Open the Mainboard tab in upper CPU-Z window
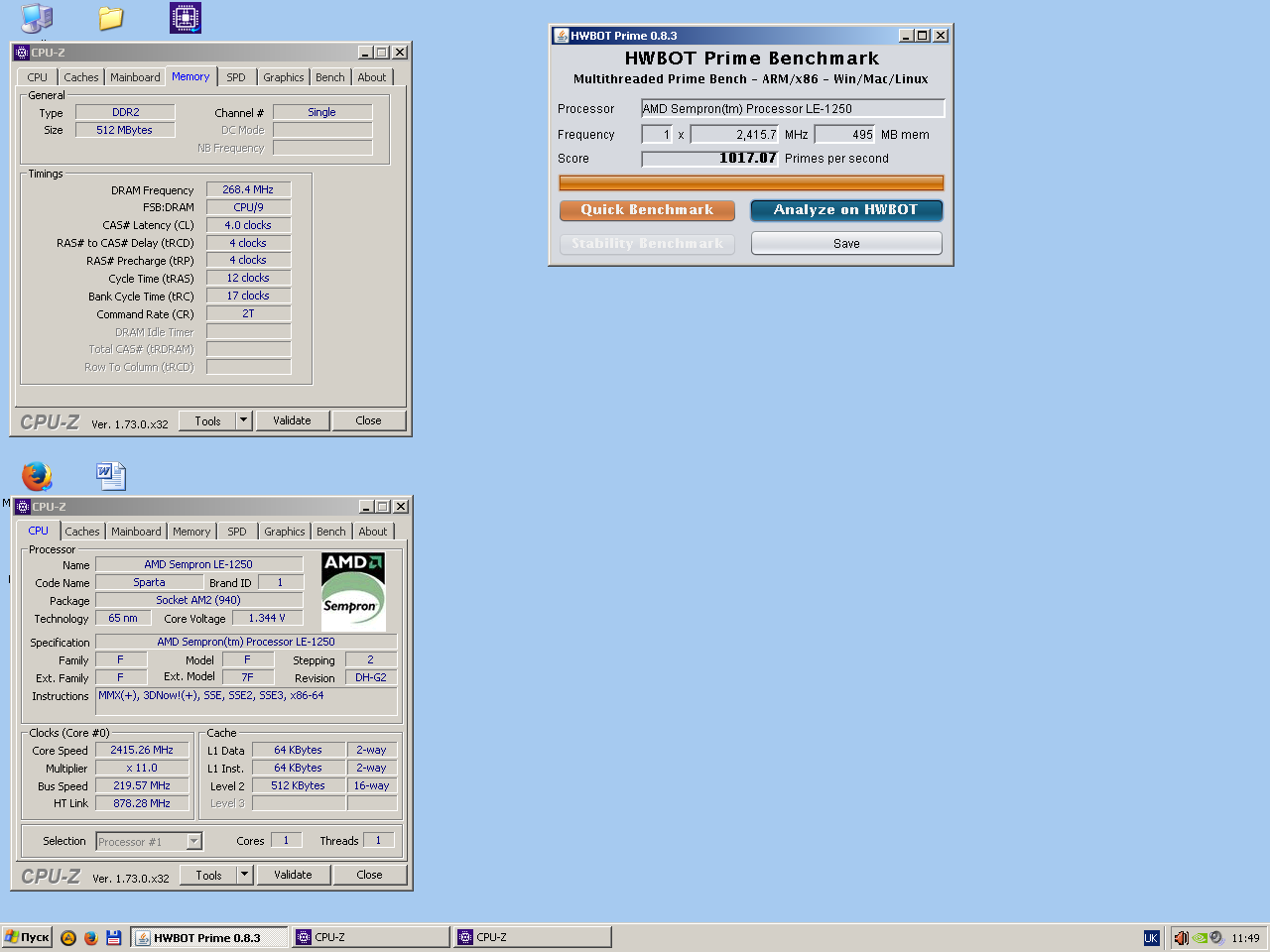Screen dimensions: 1270x952 click(135, 77)
